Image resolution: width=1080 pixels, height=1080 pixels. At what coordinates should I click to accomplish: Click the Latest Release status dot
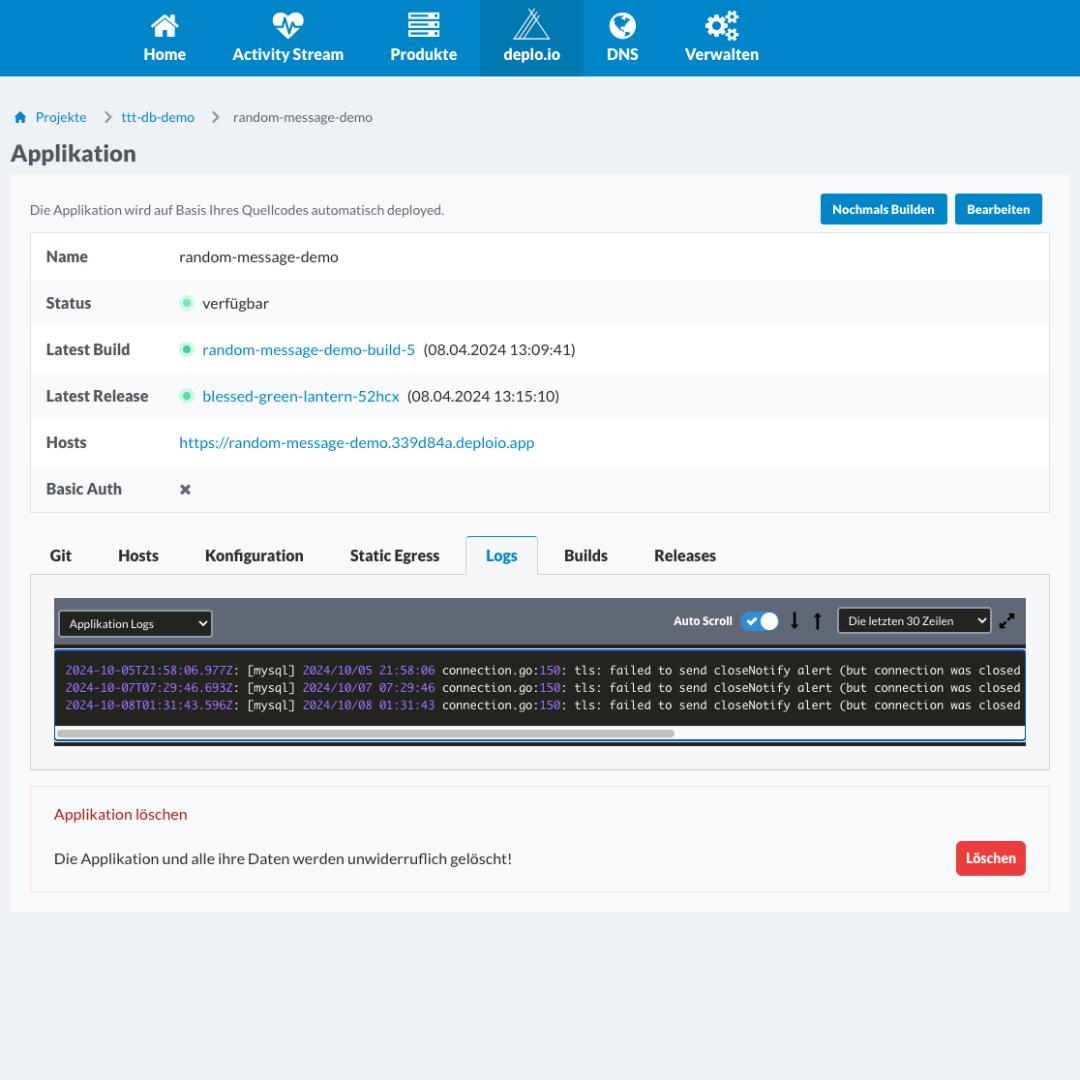click(x=187, y=396)
